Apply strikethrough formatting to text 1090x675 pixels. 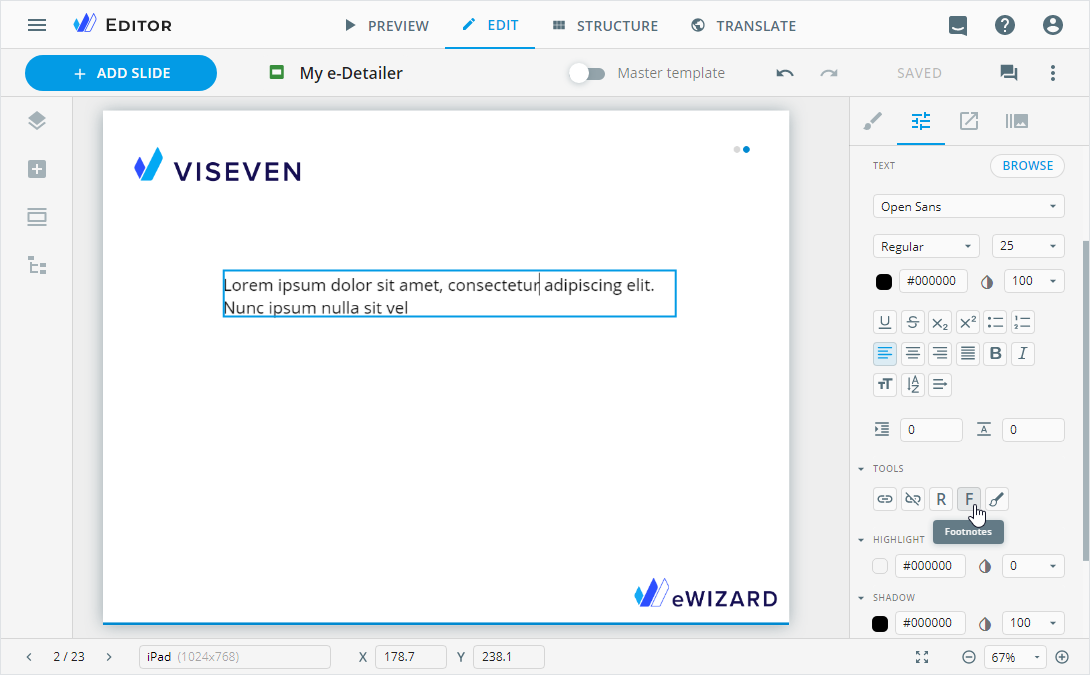coord(912,322)
